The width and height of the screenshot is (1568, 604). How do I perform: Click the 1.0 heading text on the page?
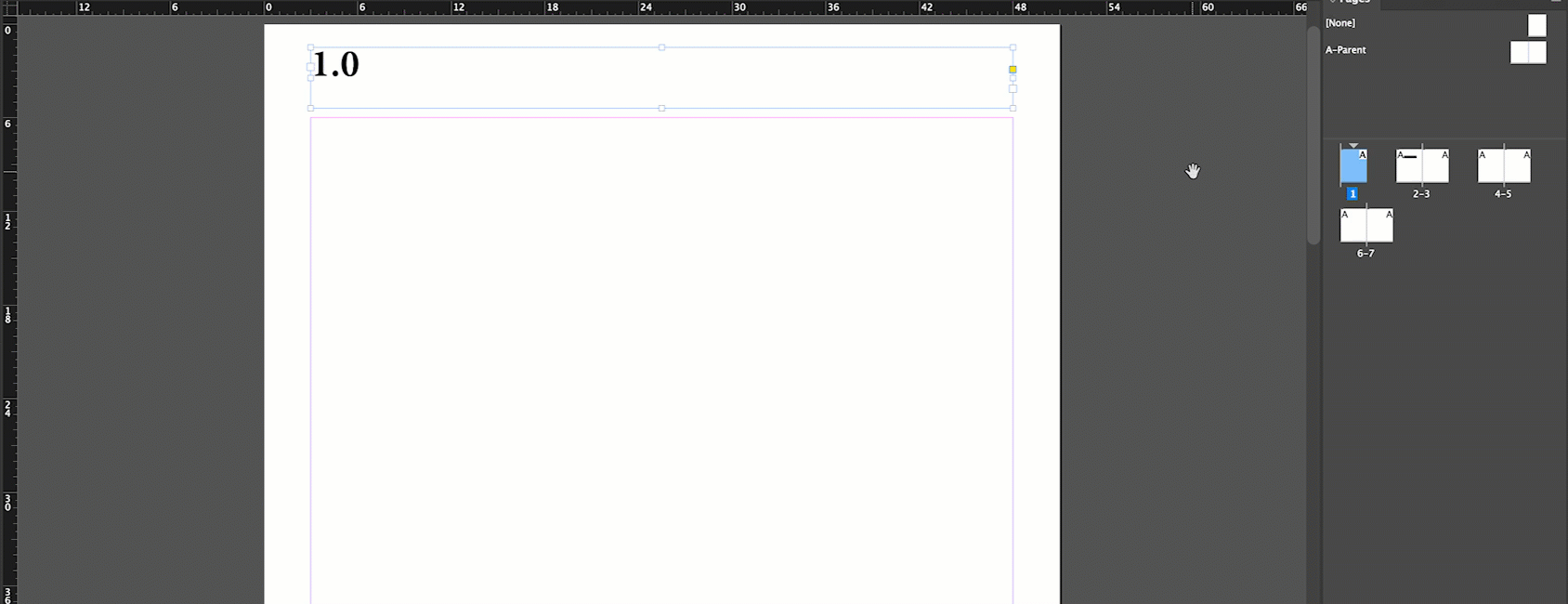(335, 65)
